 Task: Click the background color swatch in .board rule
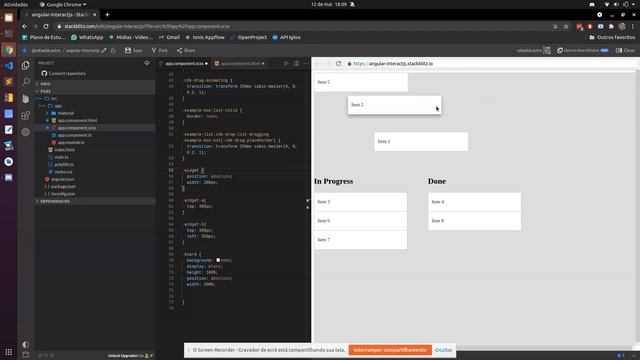pos(218,260)
